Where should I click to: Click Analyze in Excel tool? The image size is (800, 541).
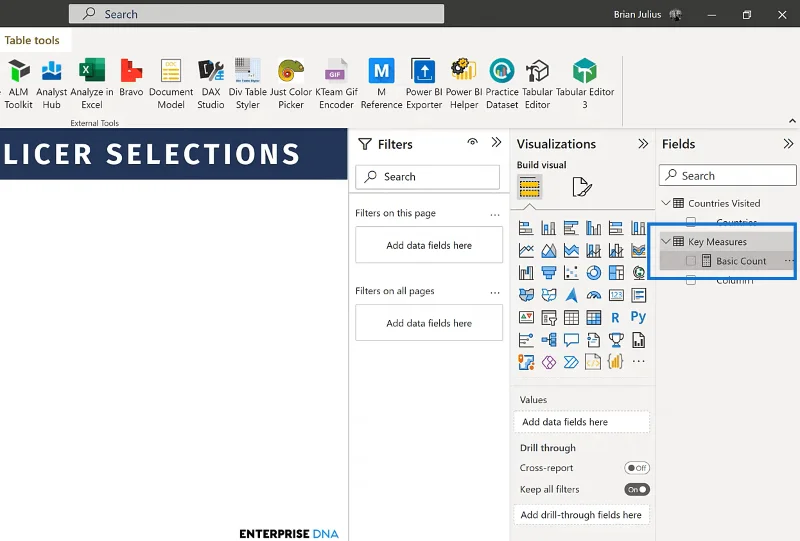(92, 84)
